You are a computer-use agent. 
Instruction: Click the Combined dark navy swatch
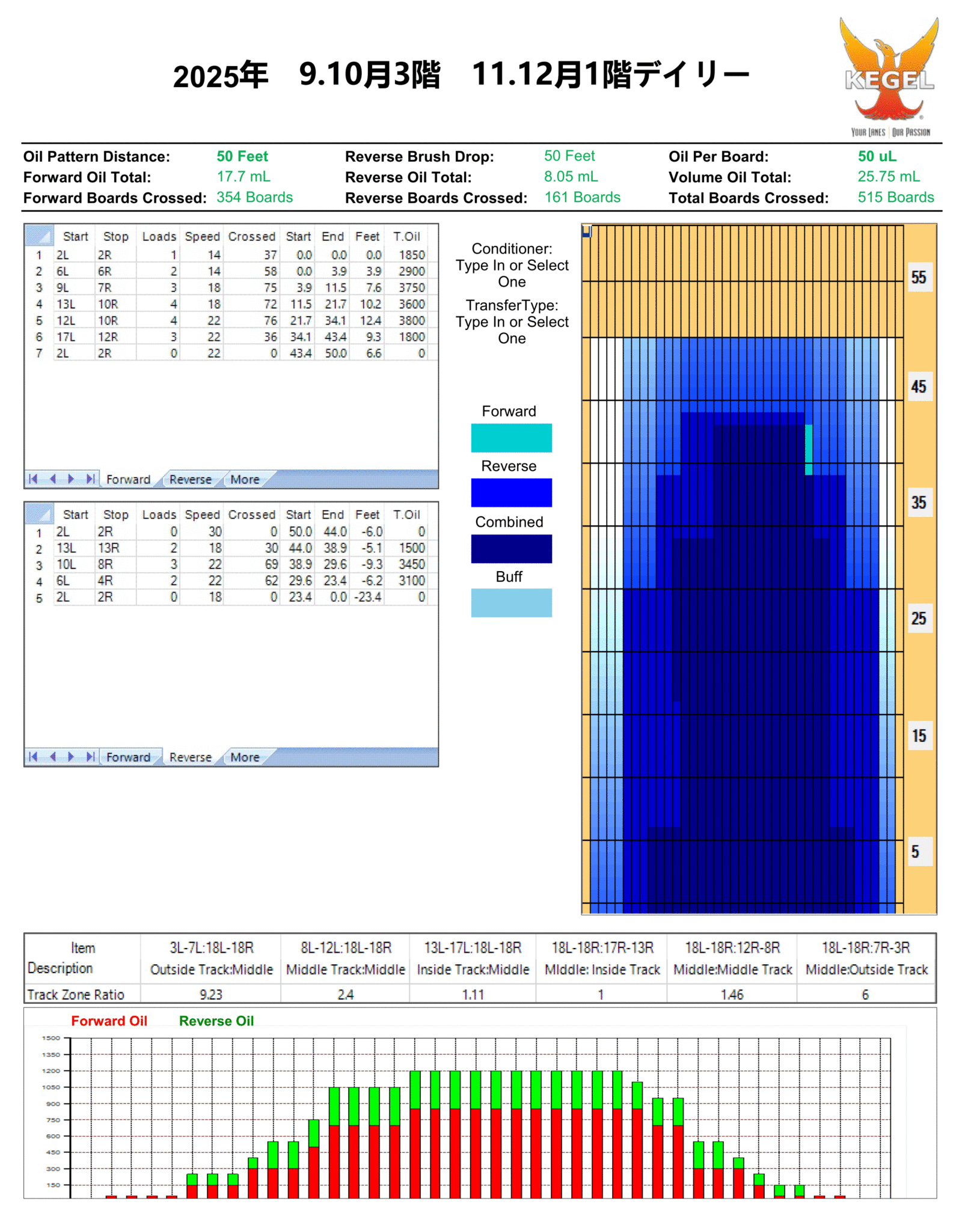(511, 548)
